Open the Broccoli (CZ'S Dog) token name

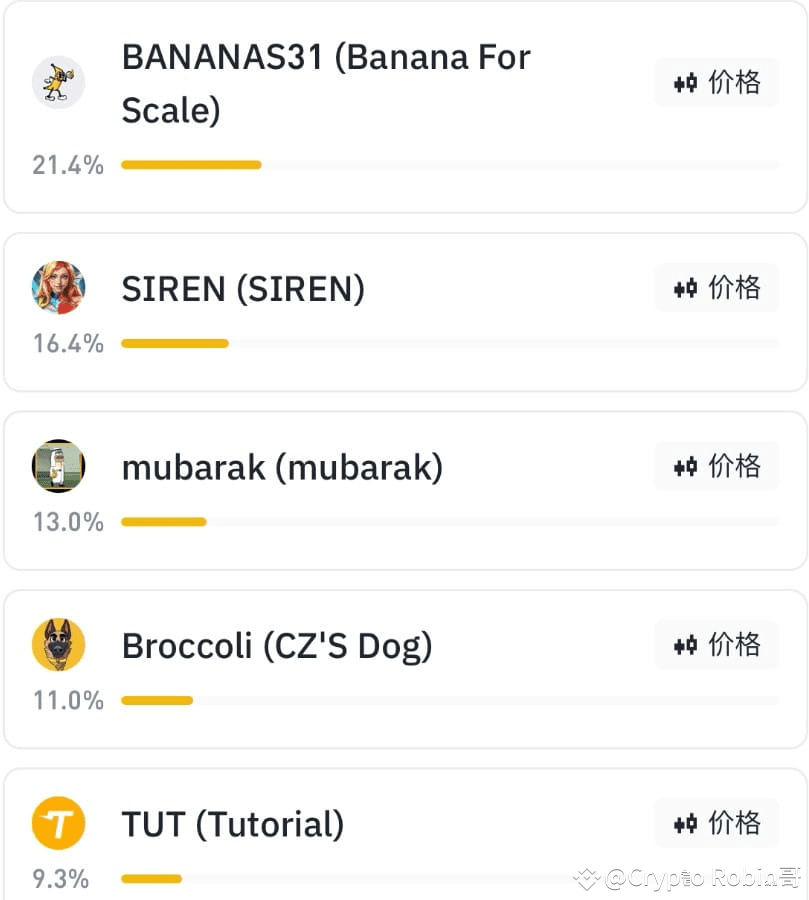tap(277, 646)
